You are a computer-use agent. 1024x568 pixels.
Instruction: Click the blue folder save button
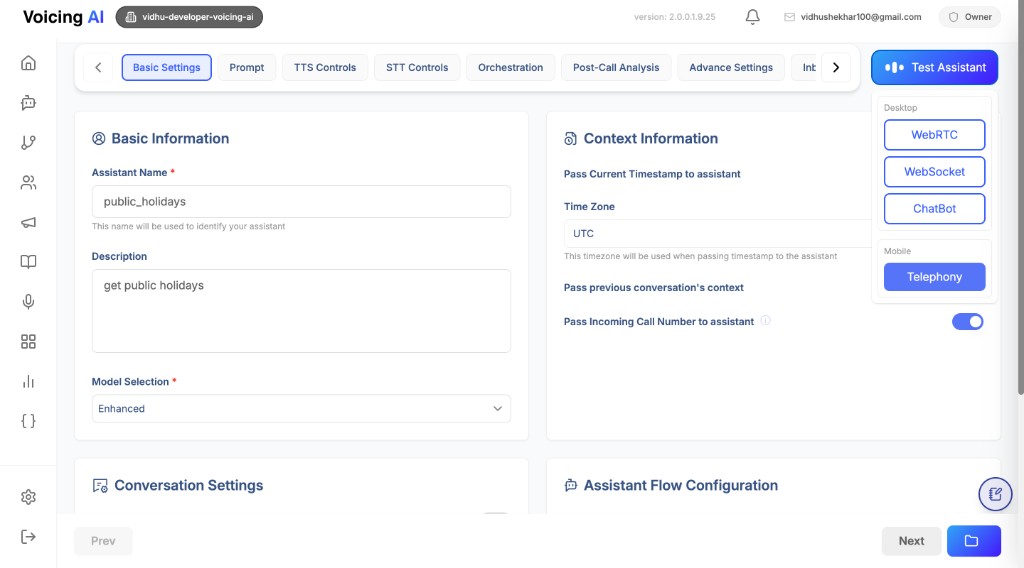pyautogui.click(x=973, y=541)
